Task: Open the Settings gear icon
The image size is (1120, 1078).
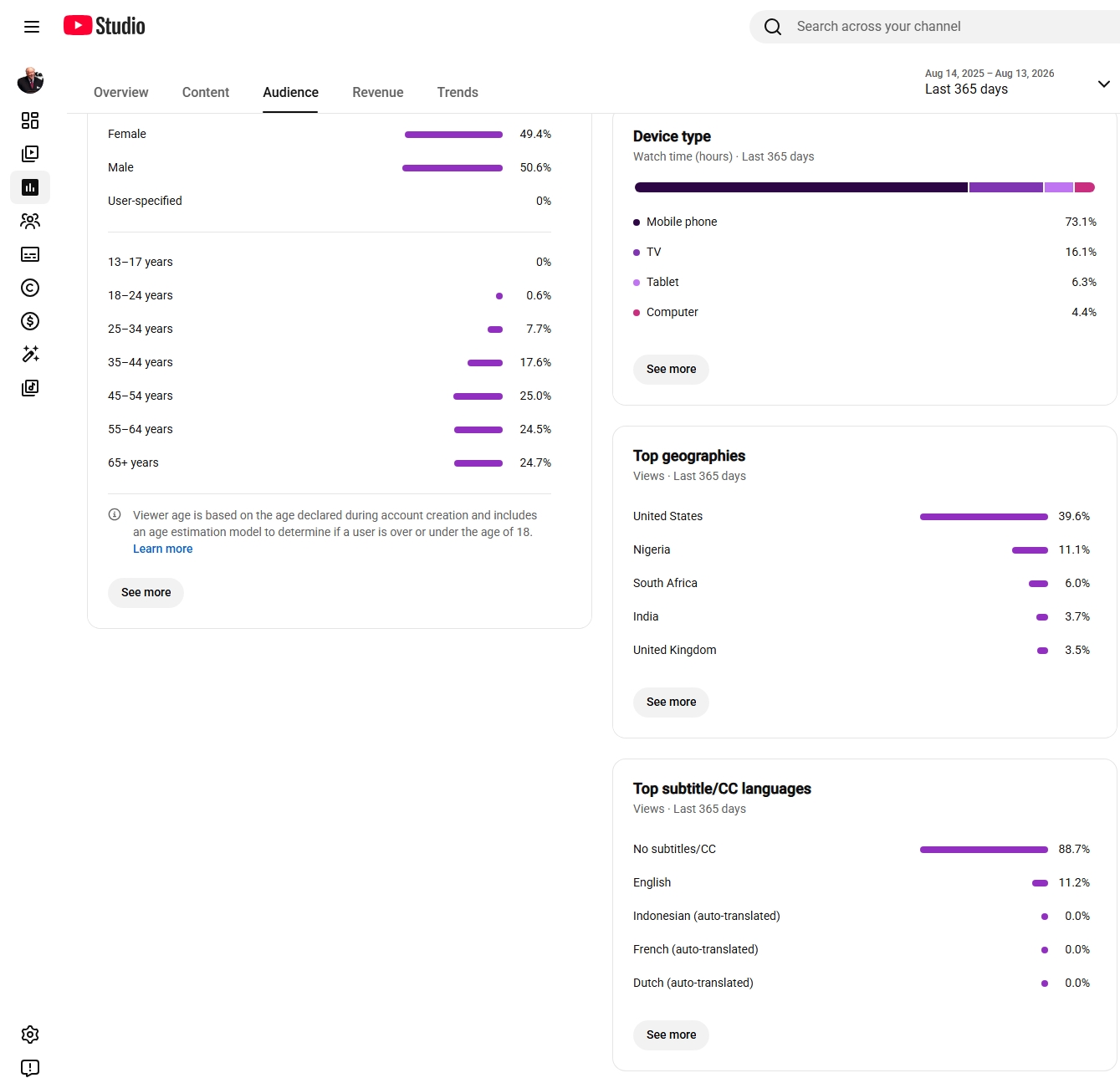Action: [x=30, y=1035]
